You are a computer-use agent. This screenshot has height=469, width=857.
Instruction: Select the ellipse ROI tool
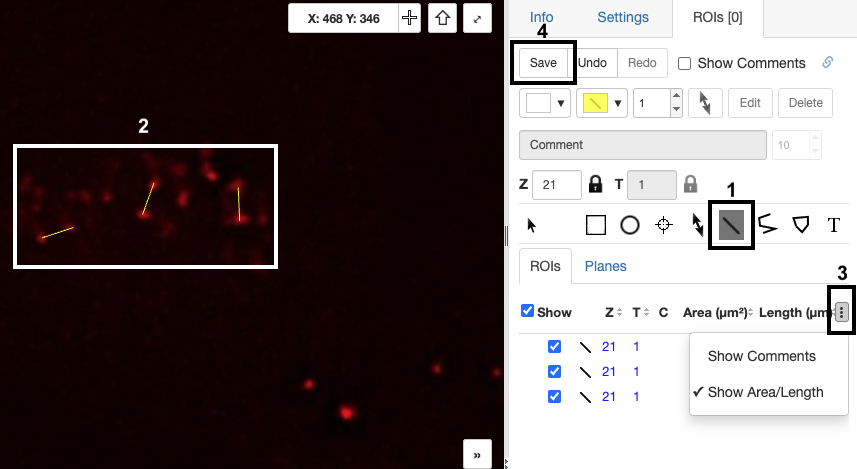click(x=630, y=225)
